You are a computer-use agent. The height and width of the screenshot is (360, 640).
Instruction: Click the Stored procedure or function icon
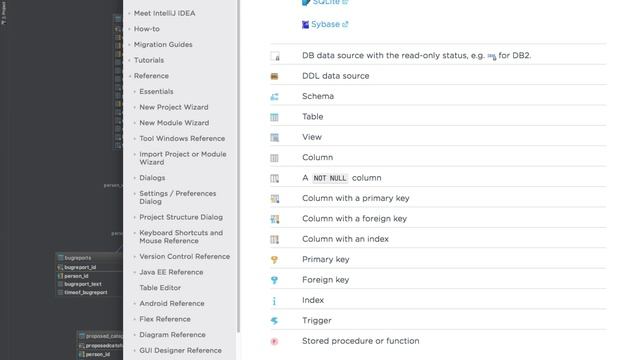(274, 341)
